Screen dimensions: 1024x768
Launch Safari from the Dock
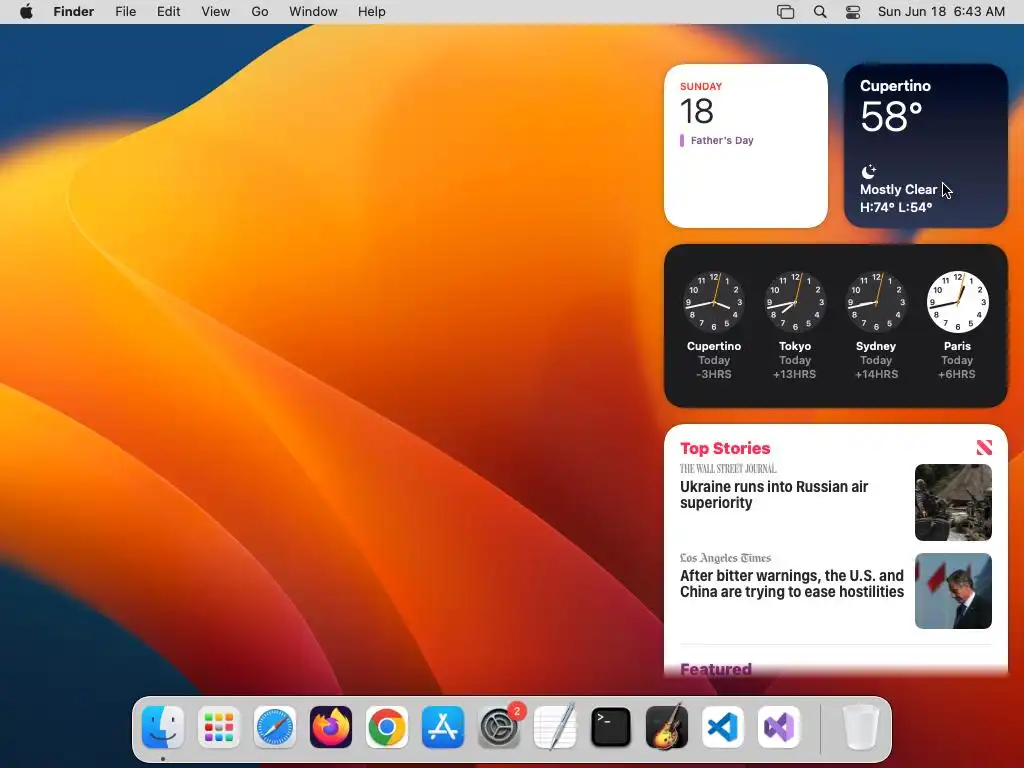click(275, 727)
